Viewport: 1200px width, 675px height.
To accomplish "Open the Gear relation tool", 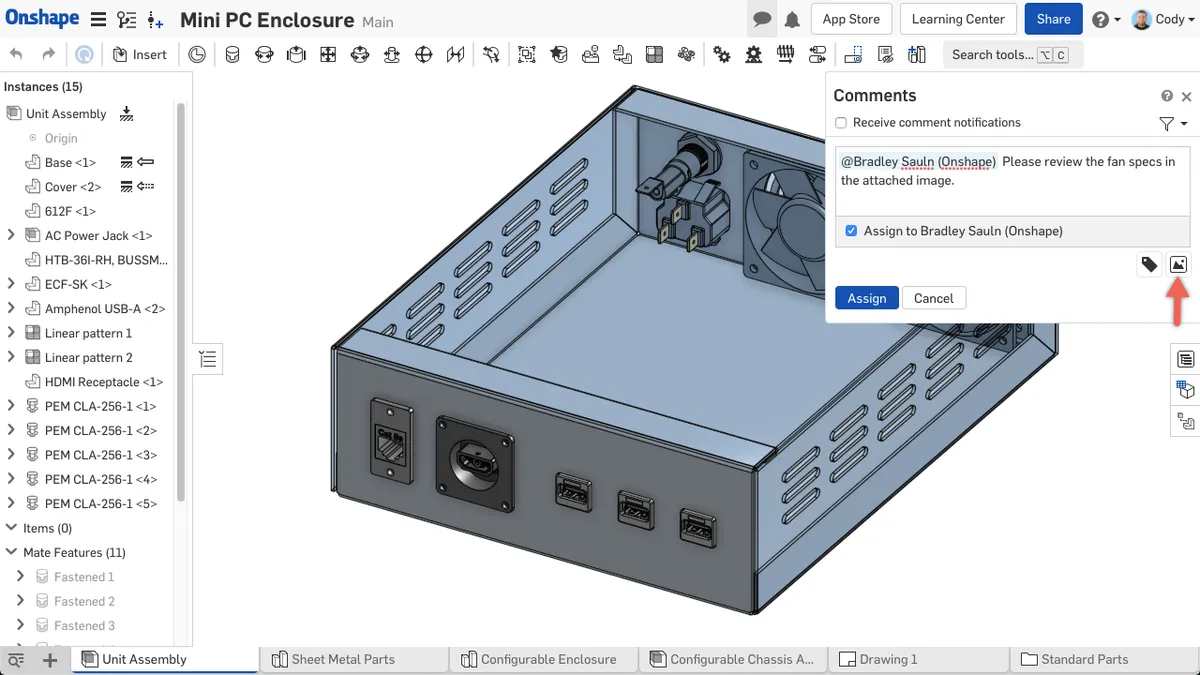I will (x=723, y=54).
